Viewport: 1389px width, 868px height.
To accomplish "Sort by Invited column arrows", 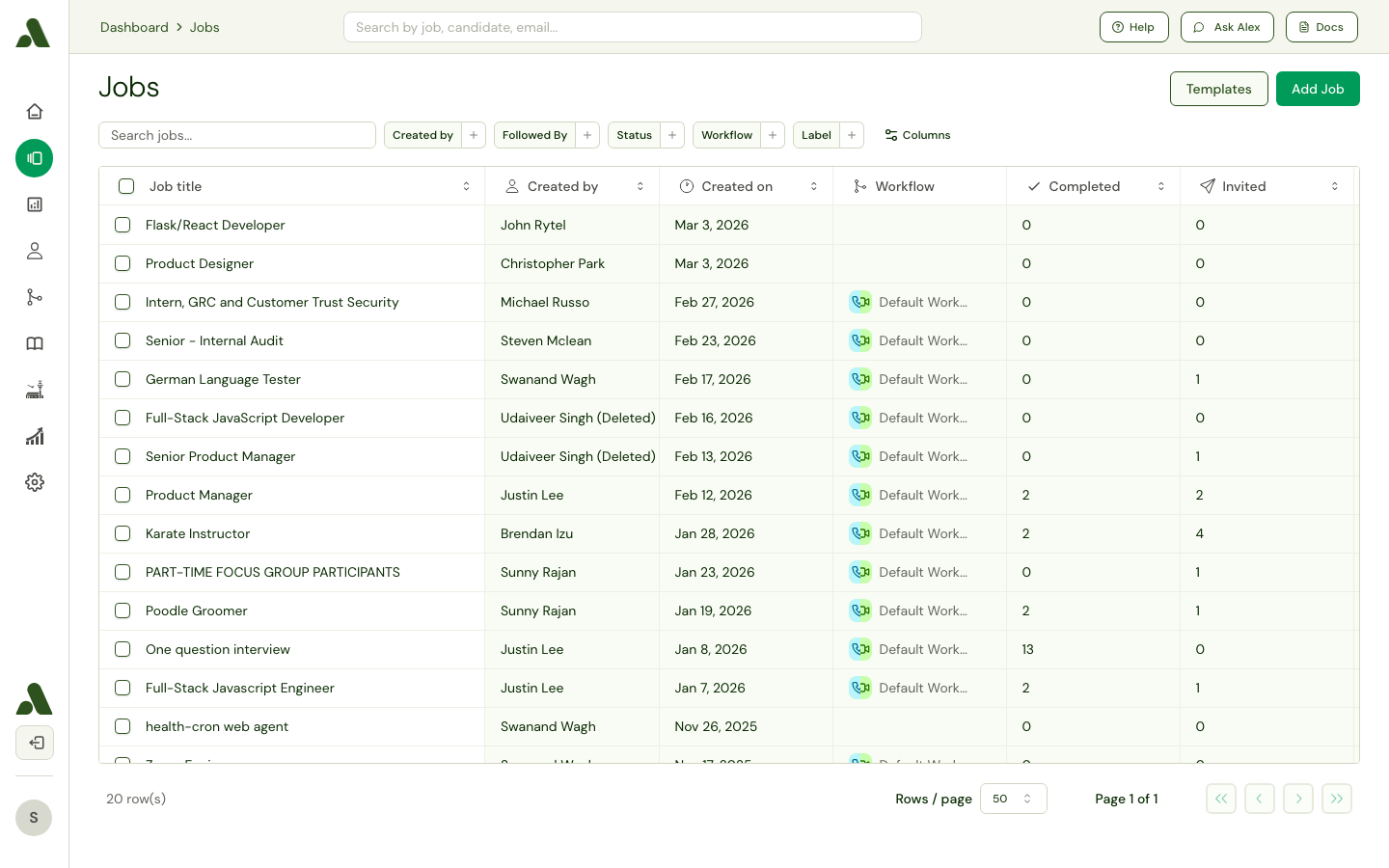I will point(1335,186).
